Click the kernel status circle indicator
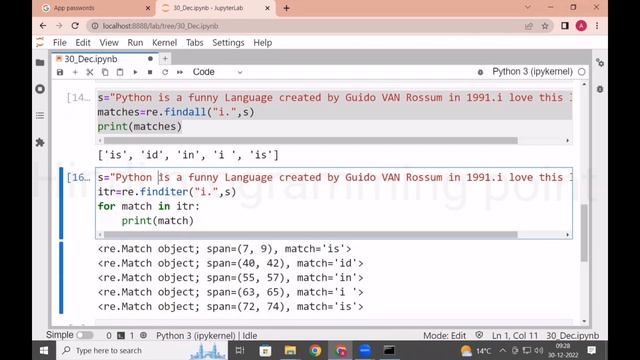Image resolution: width=640 pixels, height=360 pixels. (x=582, y=72)
